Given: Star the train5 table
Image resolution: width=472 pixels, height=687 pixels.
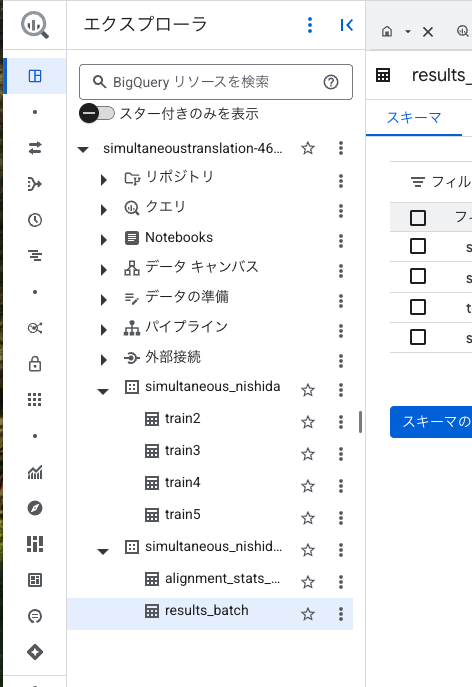Looking at the screenshot, I should [x=308, y=518].
